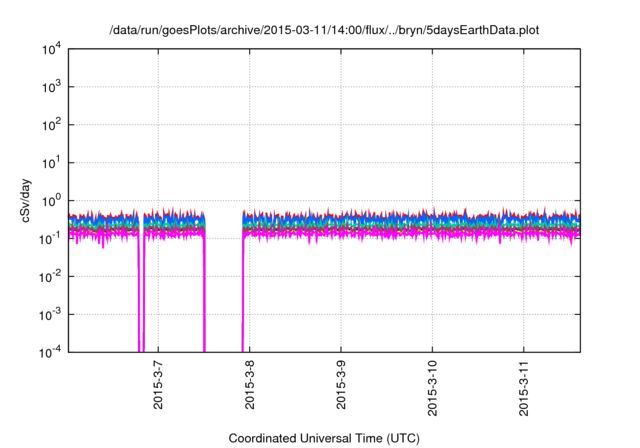Click the y-axis tick label 10^3

(x=51, y=87)
